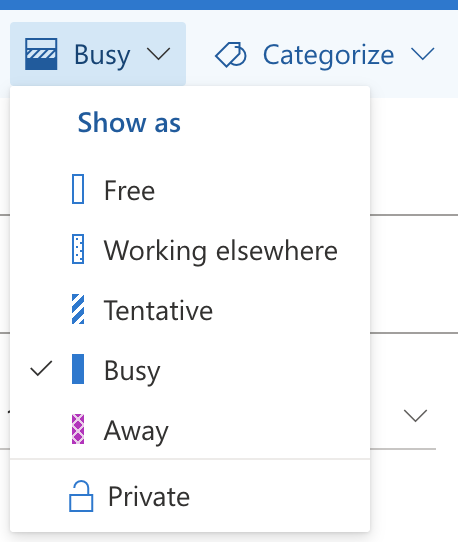The width and height of the screenshot is (458, 542).
Task: Click the Private padlock icon
Action: point(81,496)
